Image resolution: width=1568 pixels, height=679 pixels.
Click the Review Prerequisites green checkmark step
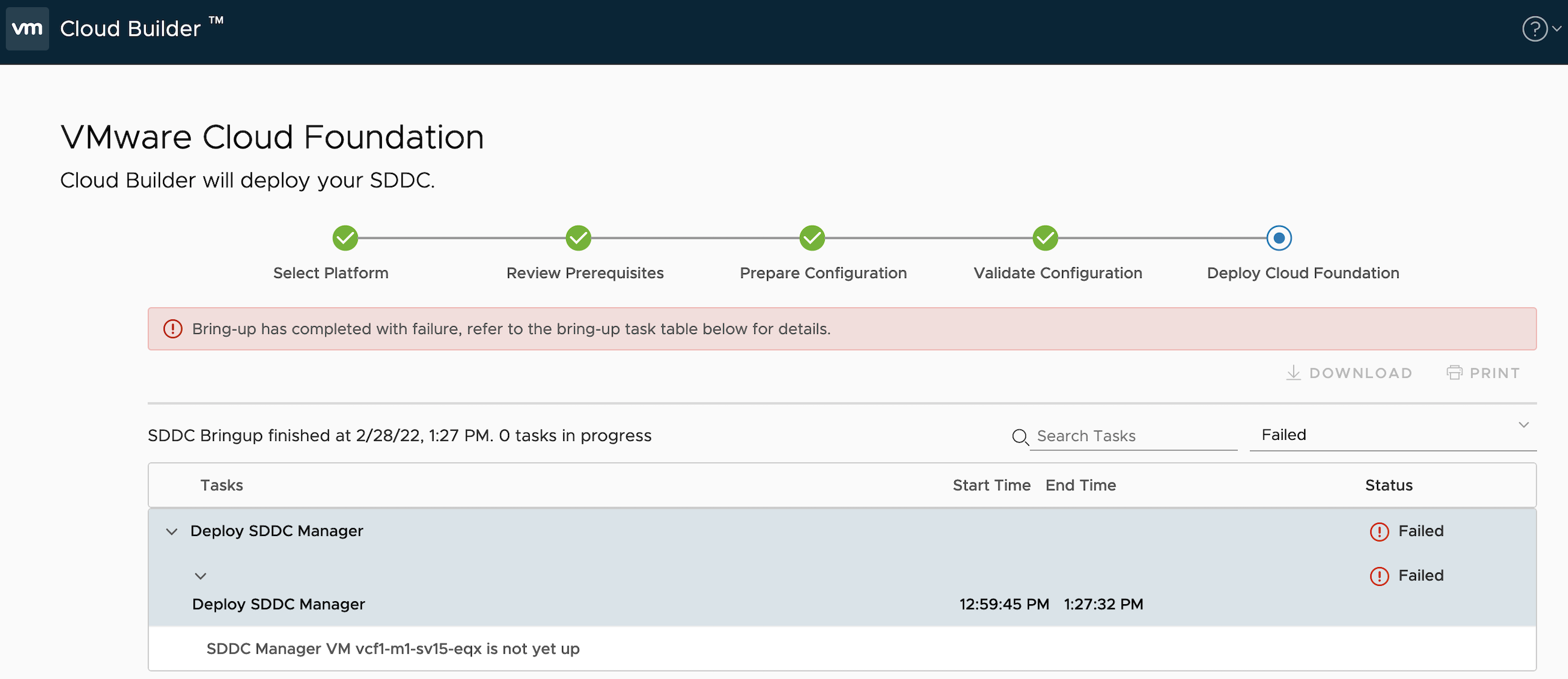[578, 238]
